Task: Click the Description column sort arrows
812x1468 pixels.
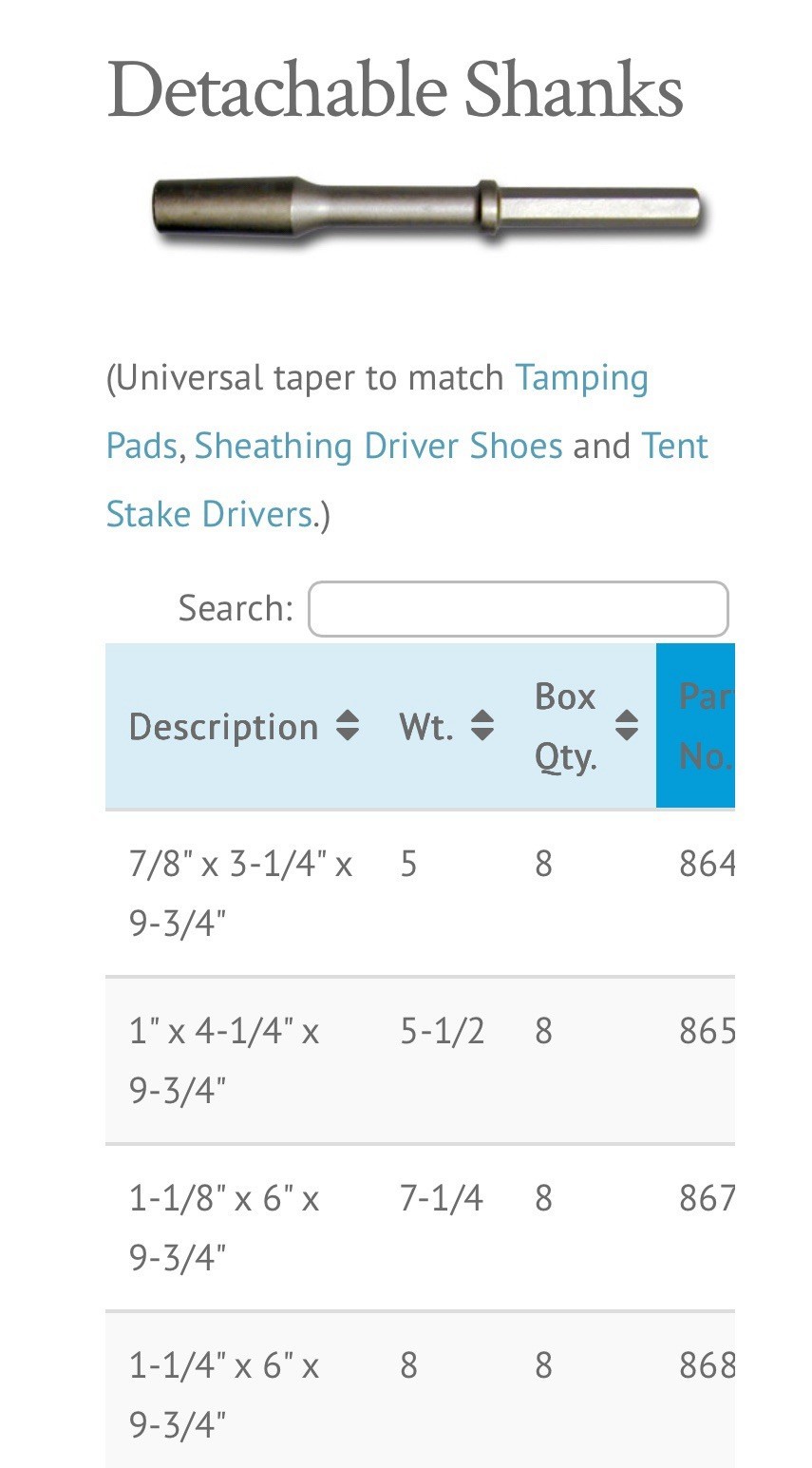Action: point(348,726)
